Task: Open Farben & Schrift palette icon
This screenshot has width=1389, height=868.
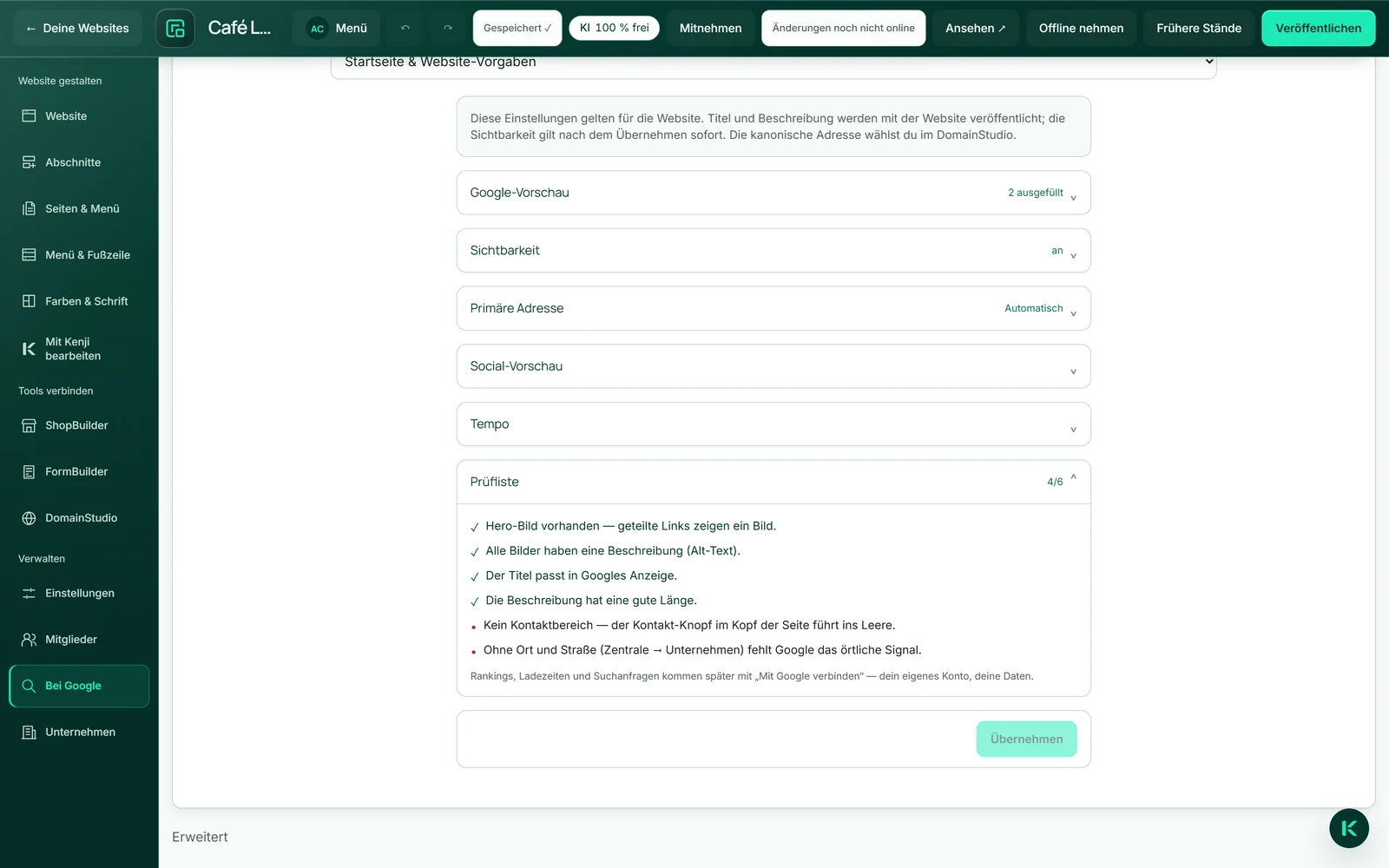Action: click(29, 301)
